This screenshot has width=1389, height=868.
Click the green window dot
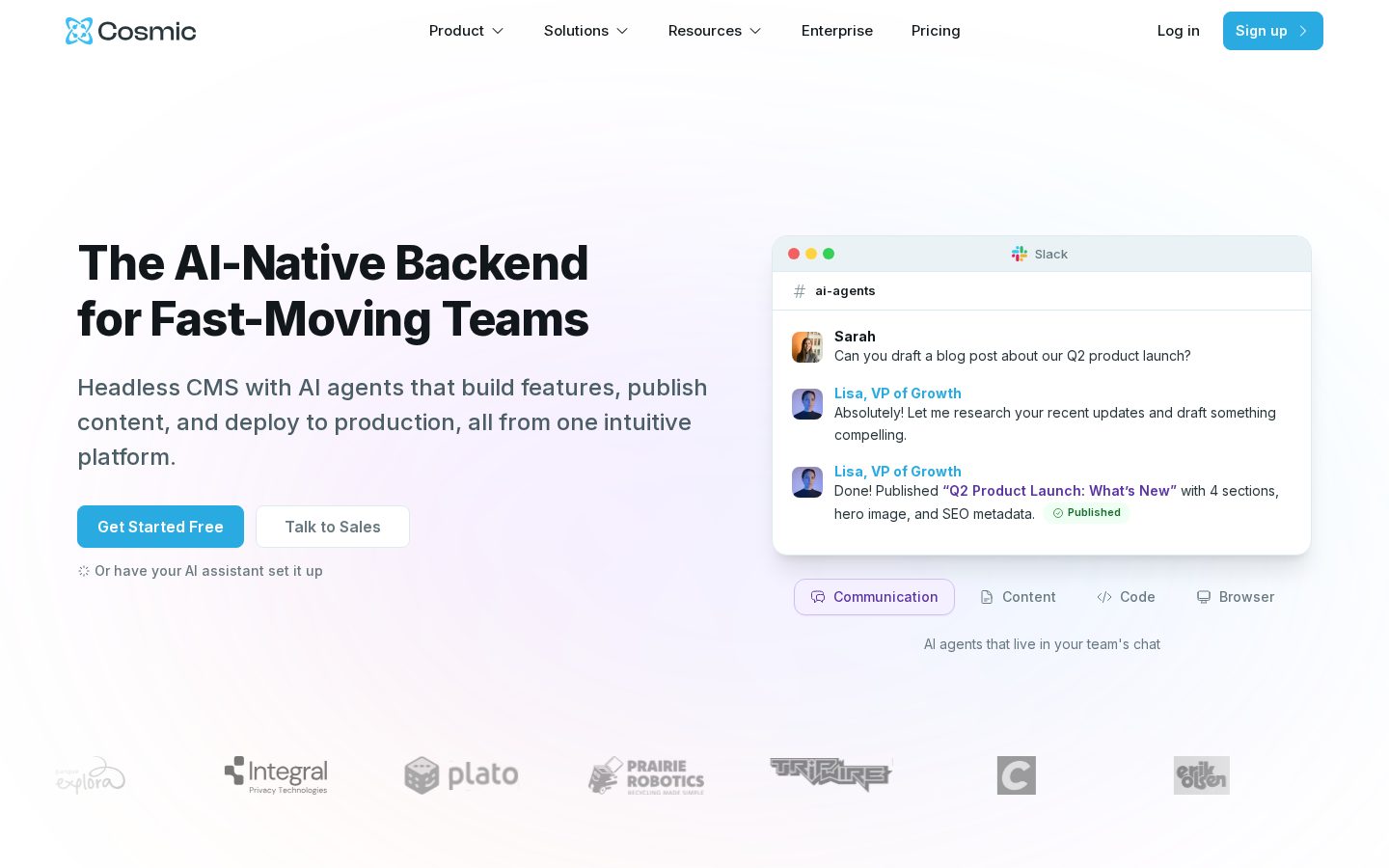pyautogui.click(x=829, y=254)
